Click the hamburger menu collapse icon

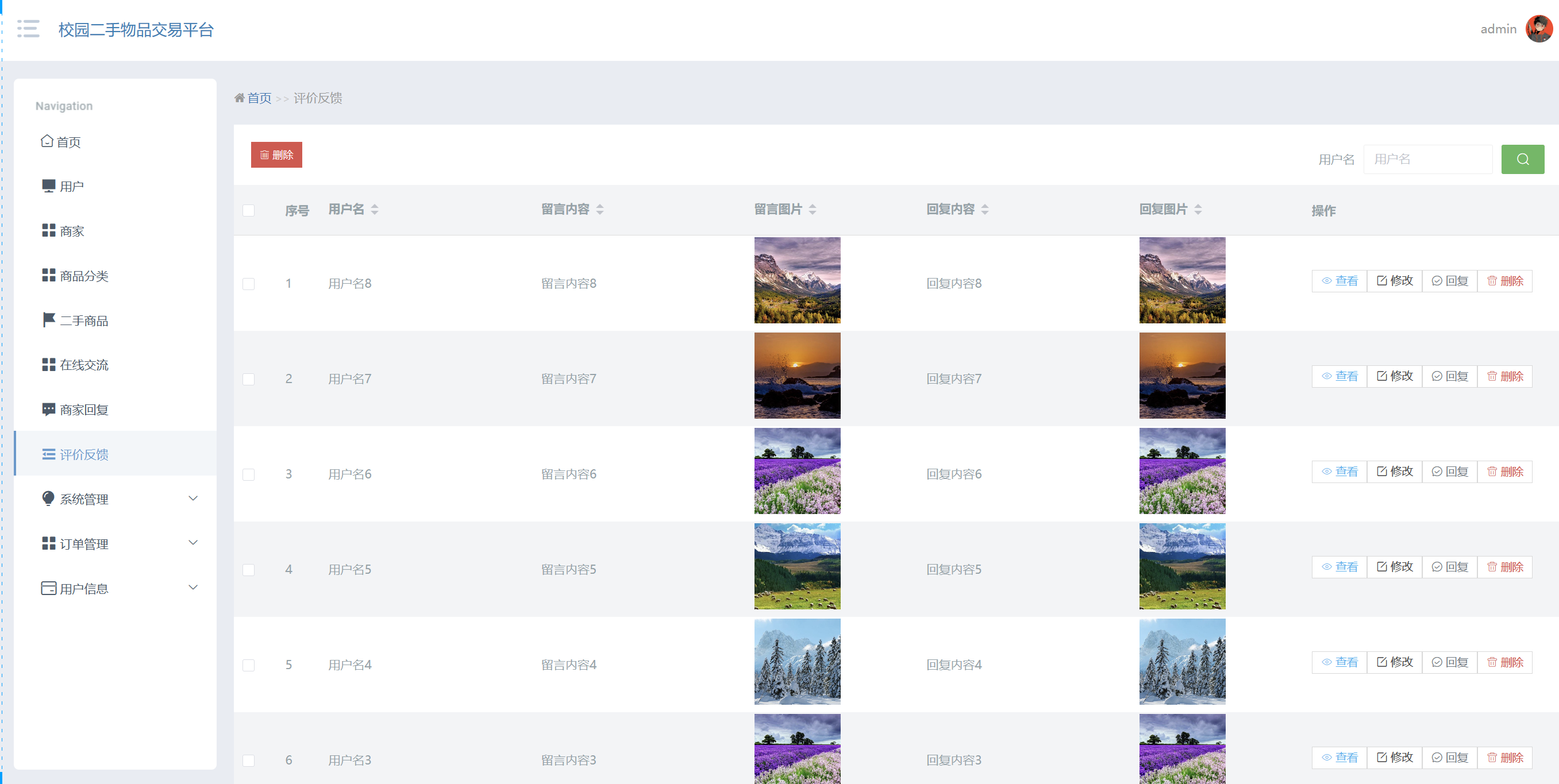pyautogui.click(x=28, y=29)
